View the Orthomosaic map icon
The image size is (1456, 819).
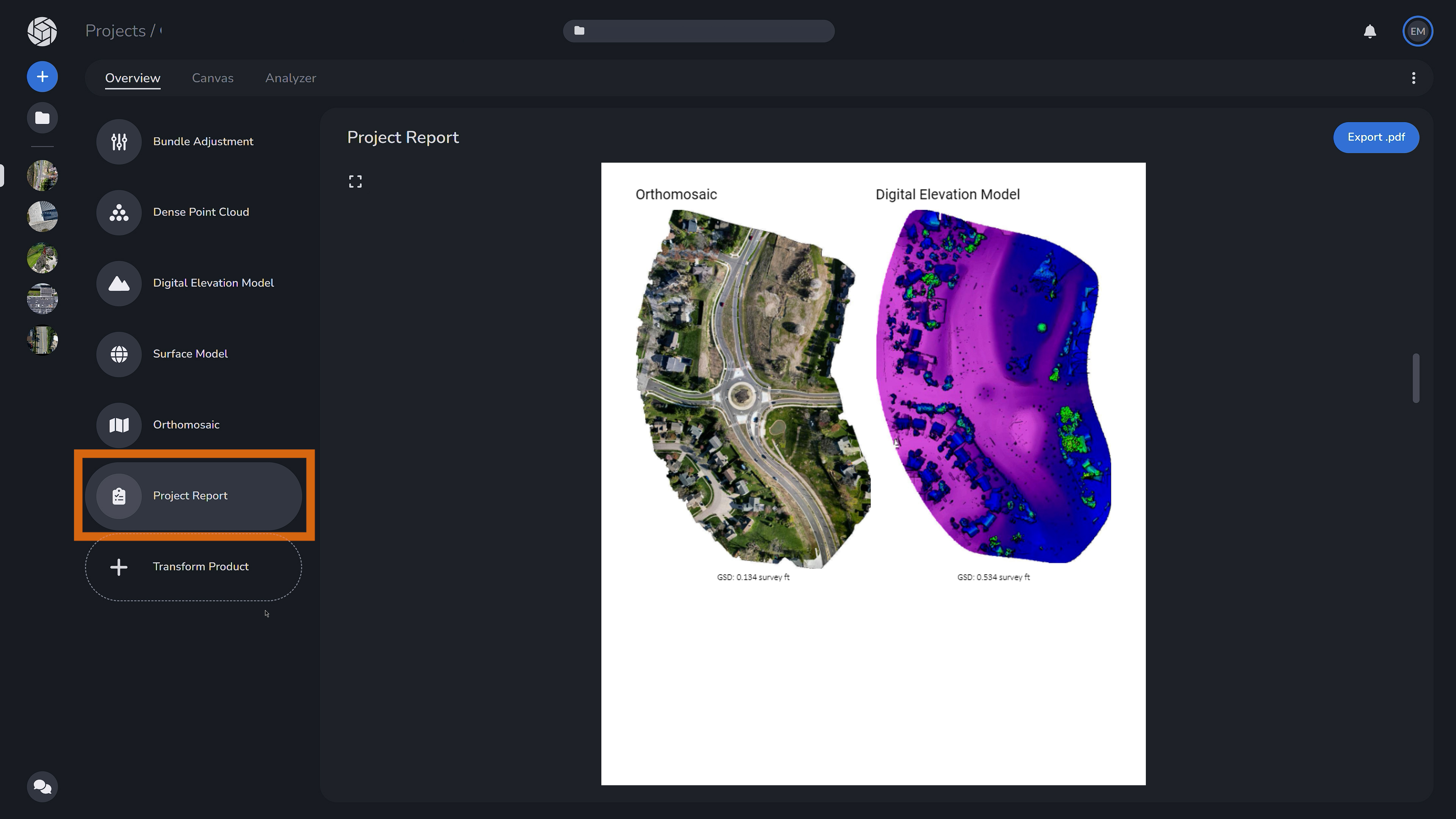pyautogui.click(x=119, y=425)
